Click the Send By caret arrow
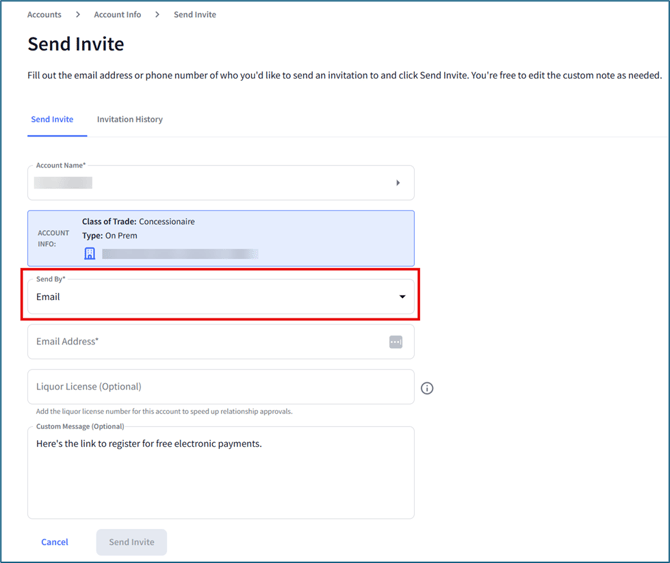 coord(403,297)
